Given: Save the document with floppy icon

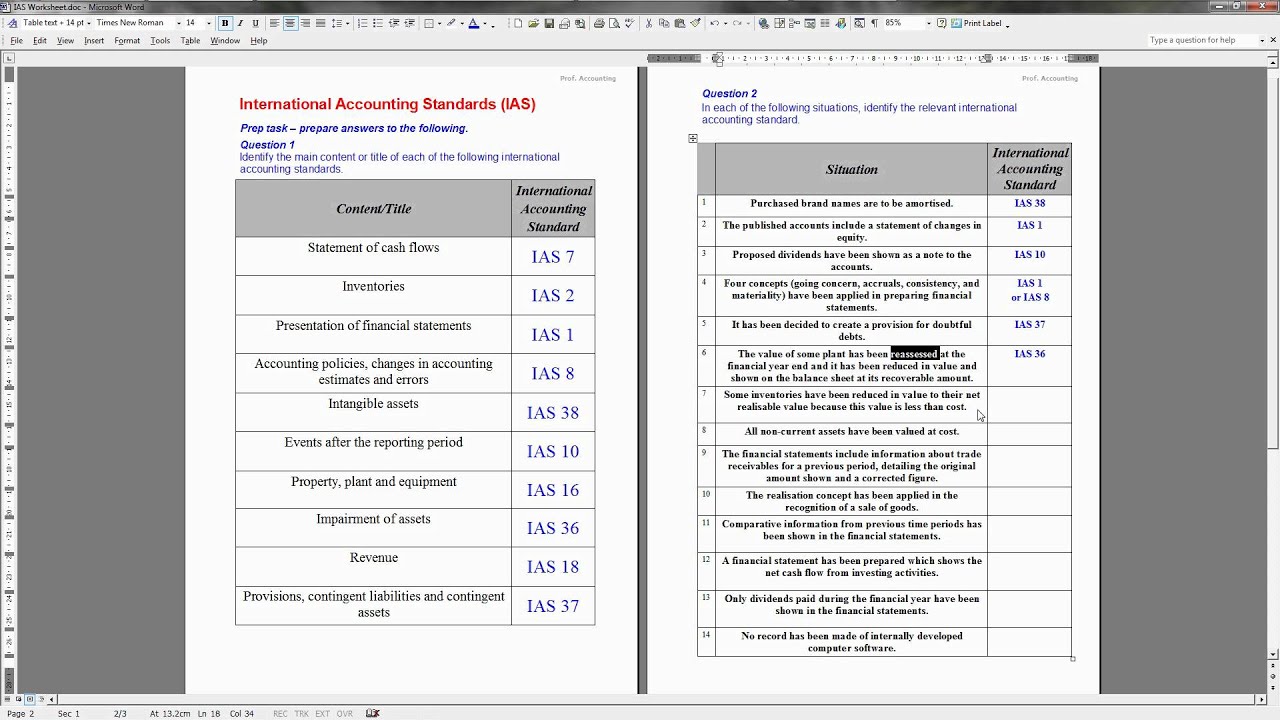Looking at the screenshot, I should click(x=549, y=23).
